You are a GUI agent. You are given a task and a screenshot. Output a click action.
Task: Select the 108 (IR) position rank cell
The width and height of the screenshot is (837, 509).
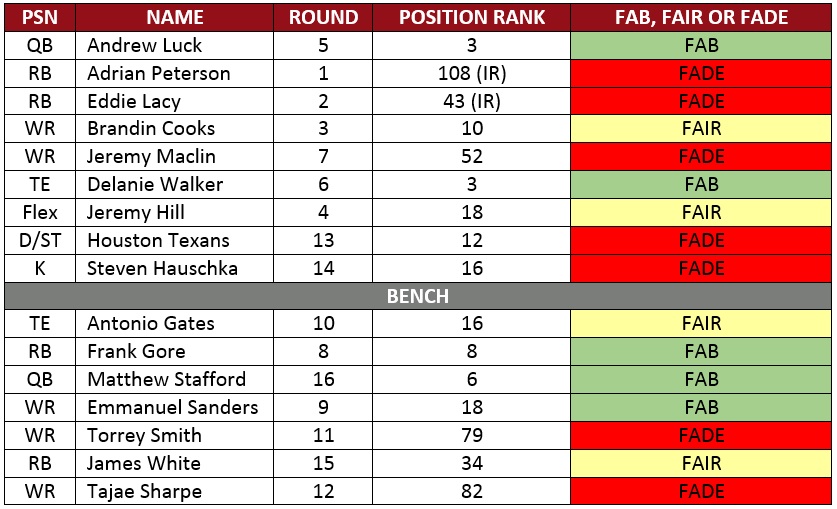pos(471,73)
